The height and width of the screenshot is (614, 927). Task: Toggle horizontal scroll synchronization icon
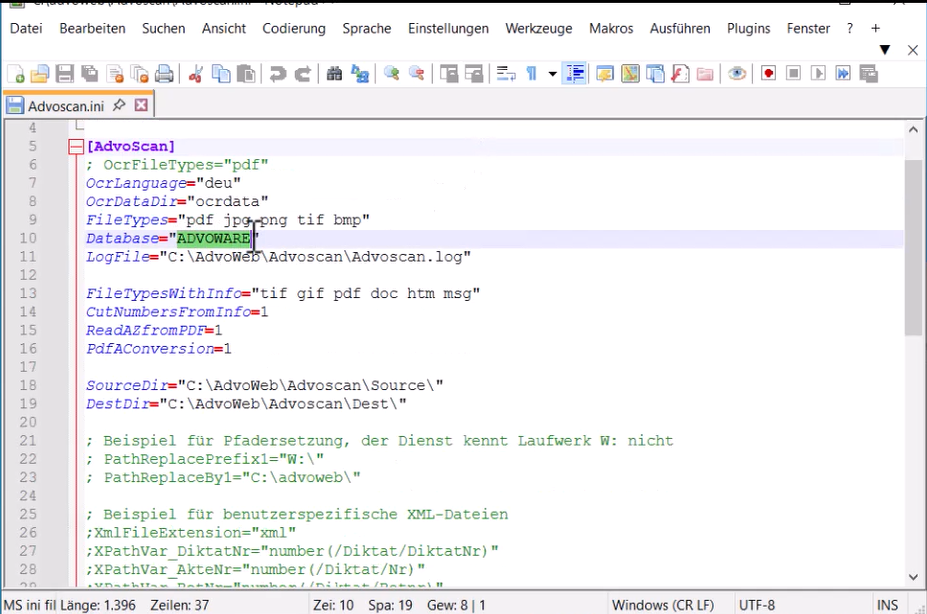[474, 74]
